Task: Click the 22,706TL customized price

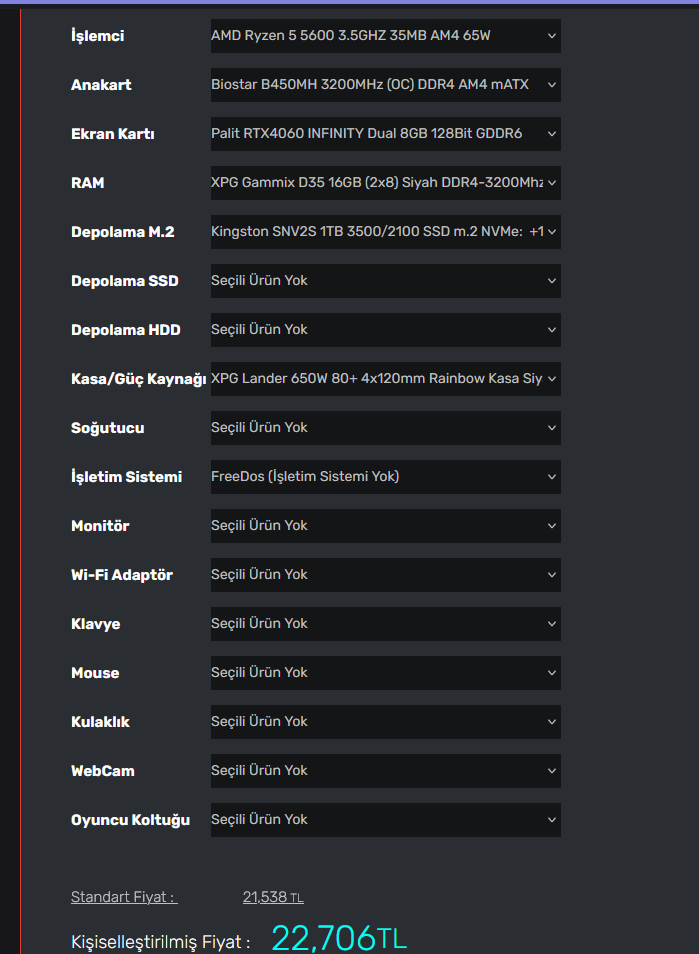Action: click(339, 938)
